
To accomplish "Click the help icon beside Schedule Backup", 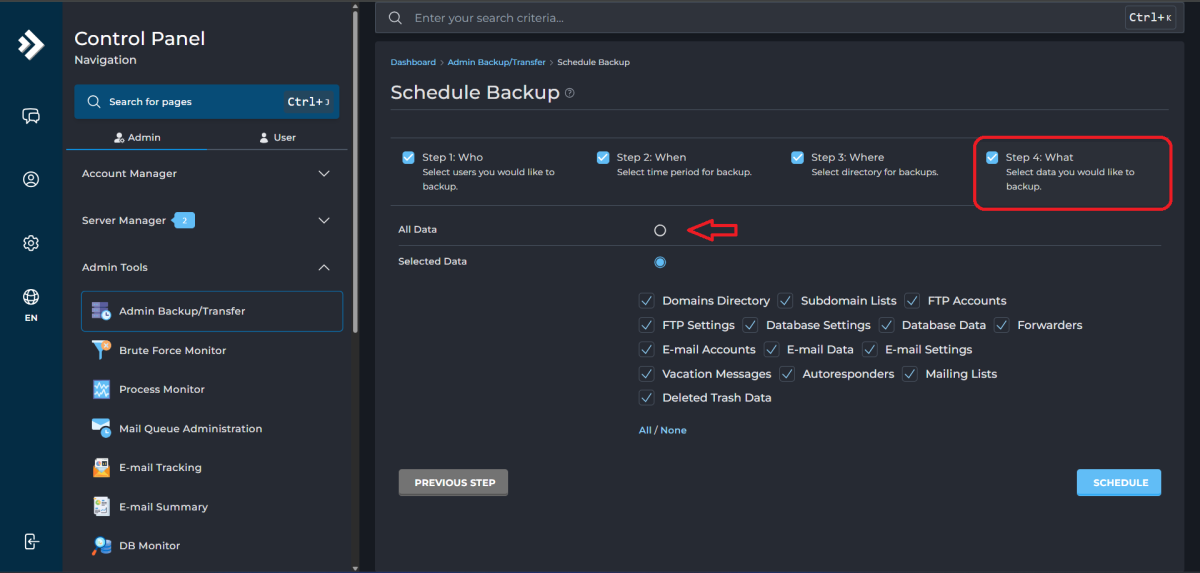I will pos(570,93).
